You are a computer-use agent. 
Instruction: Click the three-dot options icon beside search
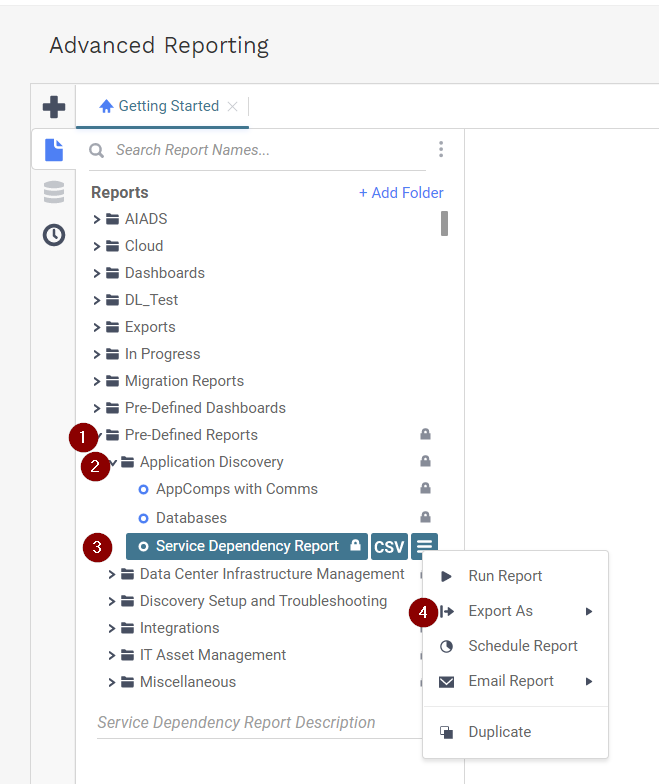click(x=440, y=150)
